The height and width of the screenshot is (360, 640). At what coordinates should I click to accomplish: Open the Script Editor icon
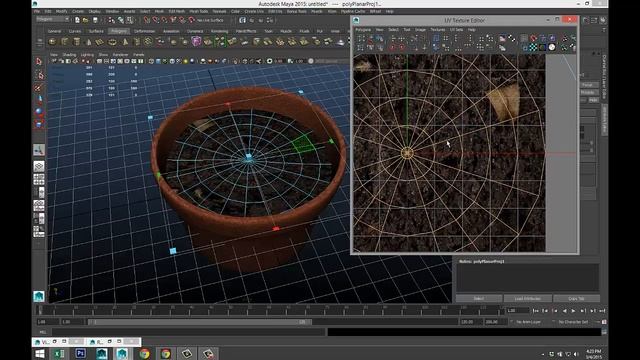pyautogui.click(x=604, y=333)
